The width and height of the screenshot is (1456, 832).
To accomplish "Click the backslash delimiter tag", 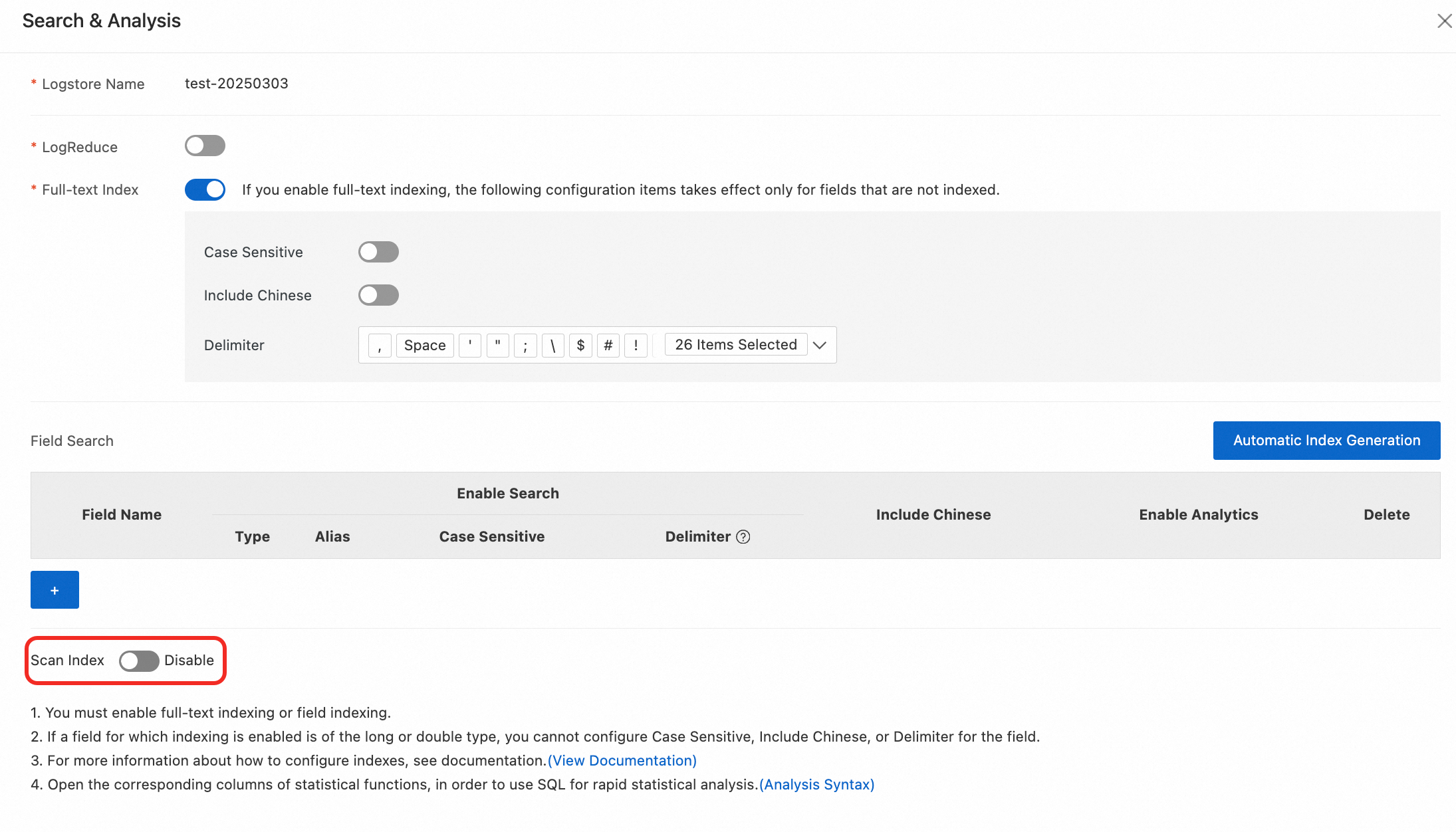I will coord(552,346).
